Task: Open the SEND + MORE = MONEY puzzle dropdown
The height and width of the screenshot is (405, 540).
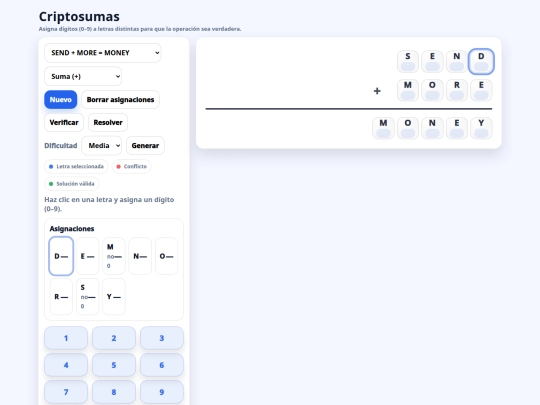Action: 103,53
